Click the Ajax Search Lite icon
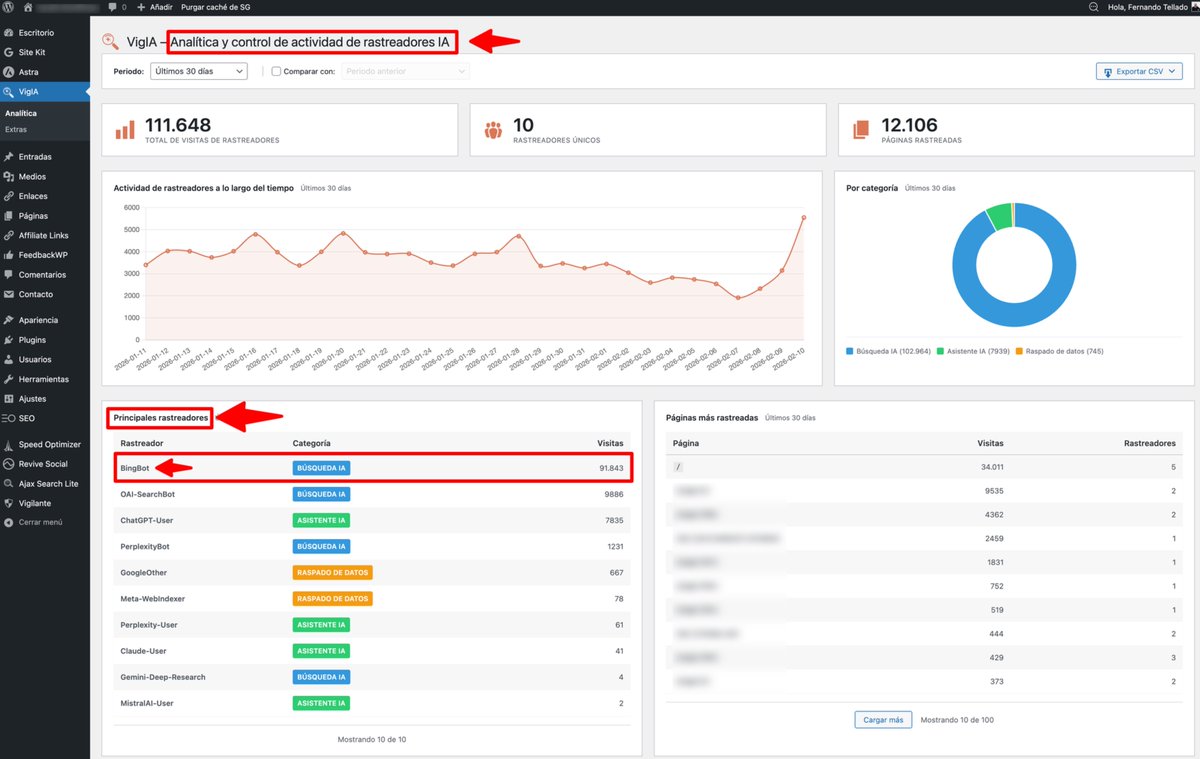This screenshot has width=1200, height=759. click(9, 484)
